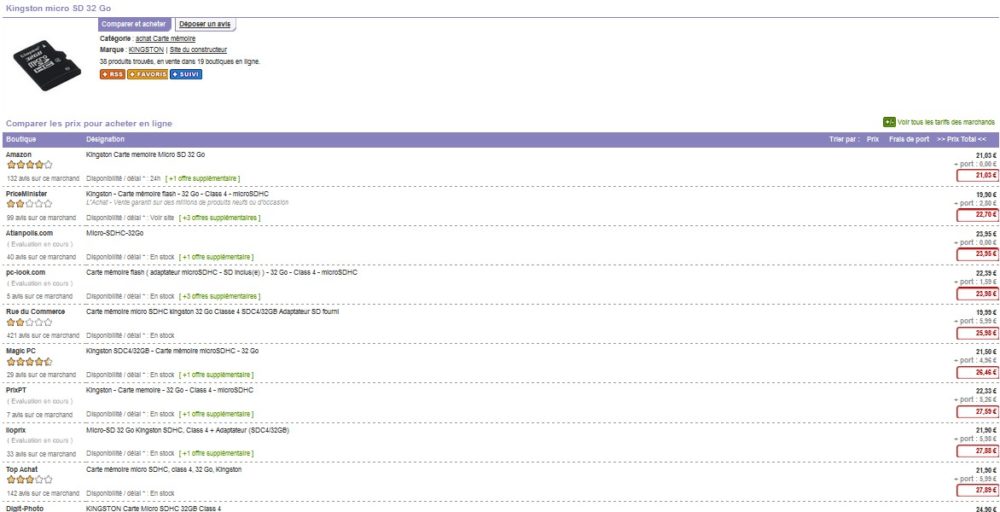
Task: Expand Iloprix's +1 offre supplémentaire
Action: [216, 454]
